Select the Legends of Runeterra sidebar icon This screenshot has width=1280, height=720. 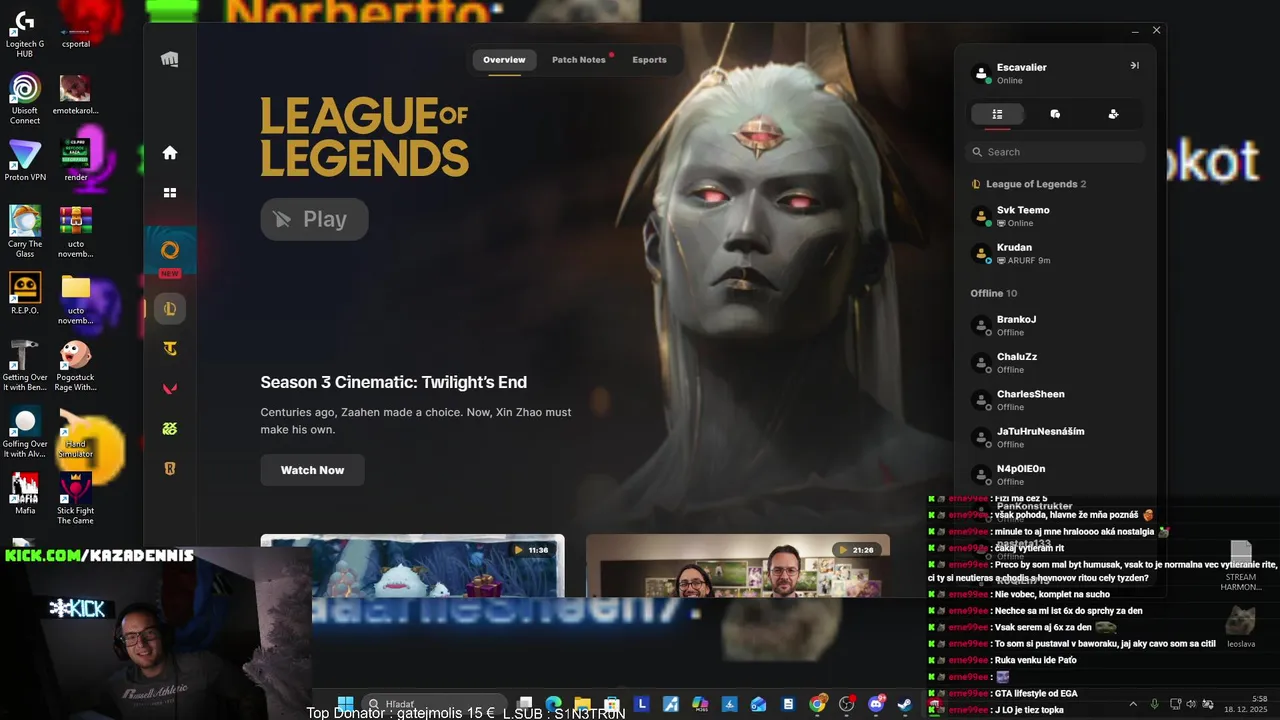click(x=170, y=468)
